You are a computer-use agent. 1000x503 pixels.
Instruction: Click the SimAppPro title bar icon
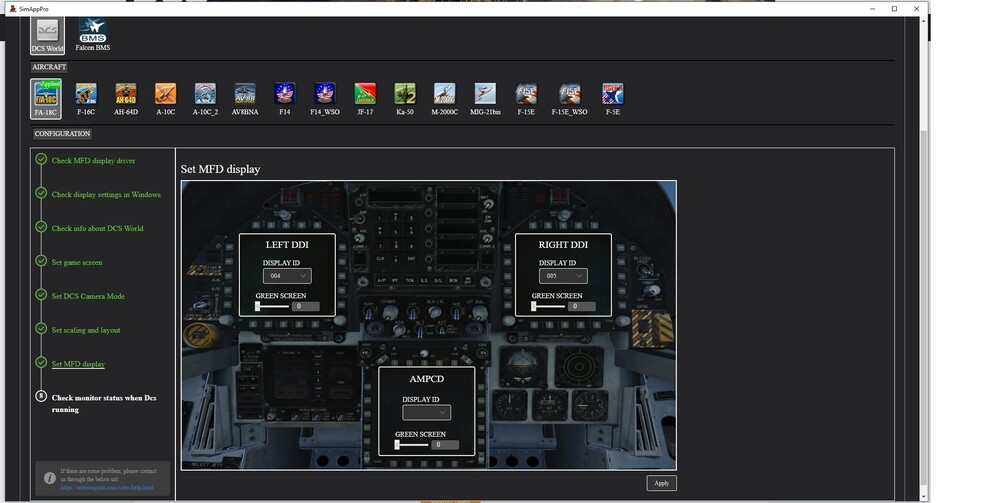coord(13,9)
